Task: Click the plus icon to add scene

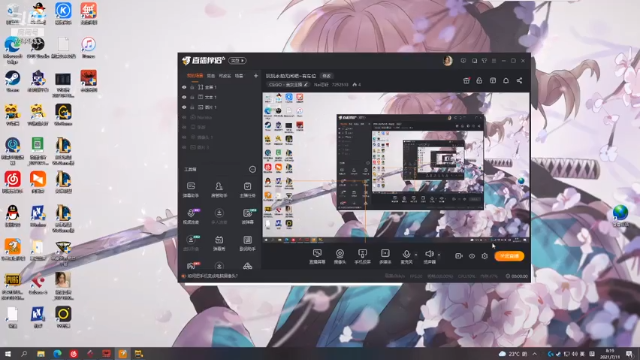Action: tap(256, 76)
